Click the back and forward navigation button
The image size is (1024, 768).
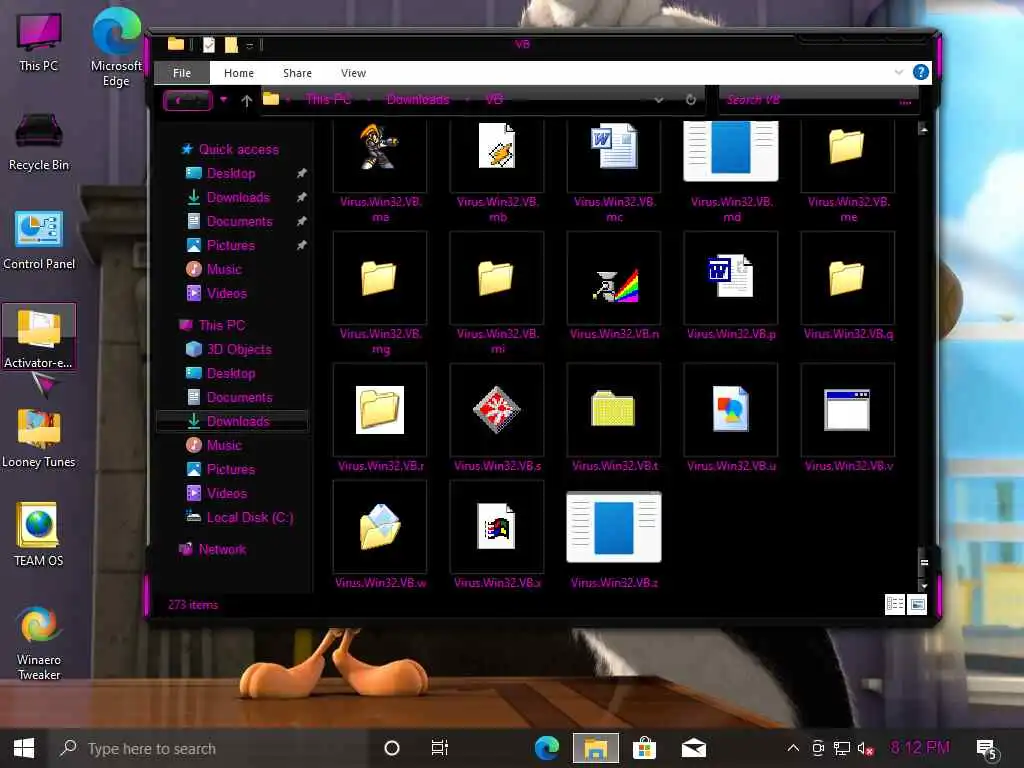pyautogui.click(x=188, y=101)
